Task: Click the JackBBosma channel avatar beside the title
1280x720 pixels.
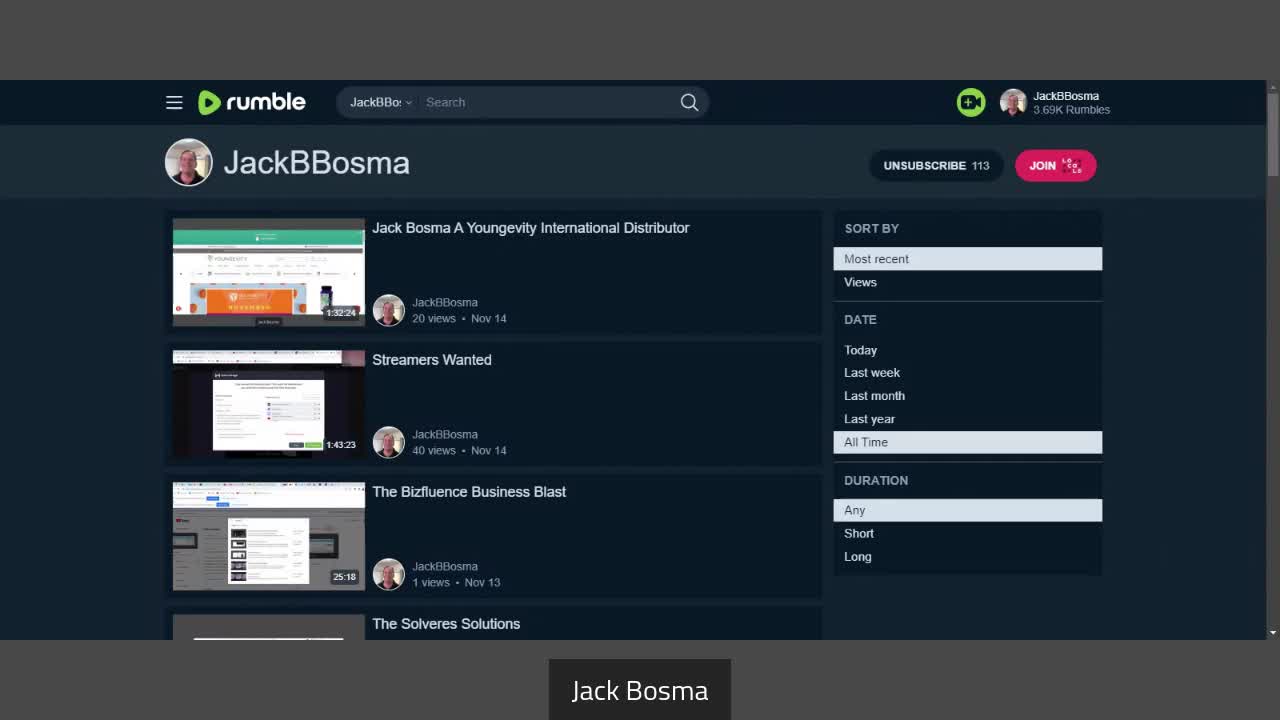Action: pyautogui.click(x=189, y=163)
